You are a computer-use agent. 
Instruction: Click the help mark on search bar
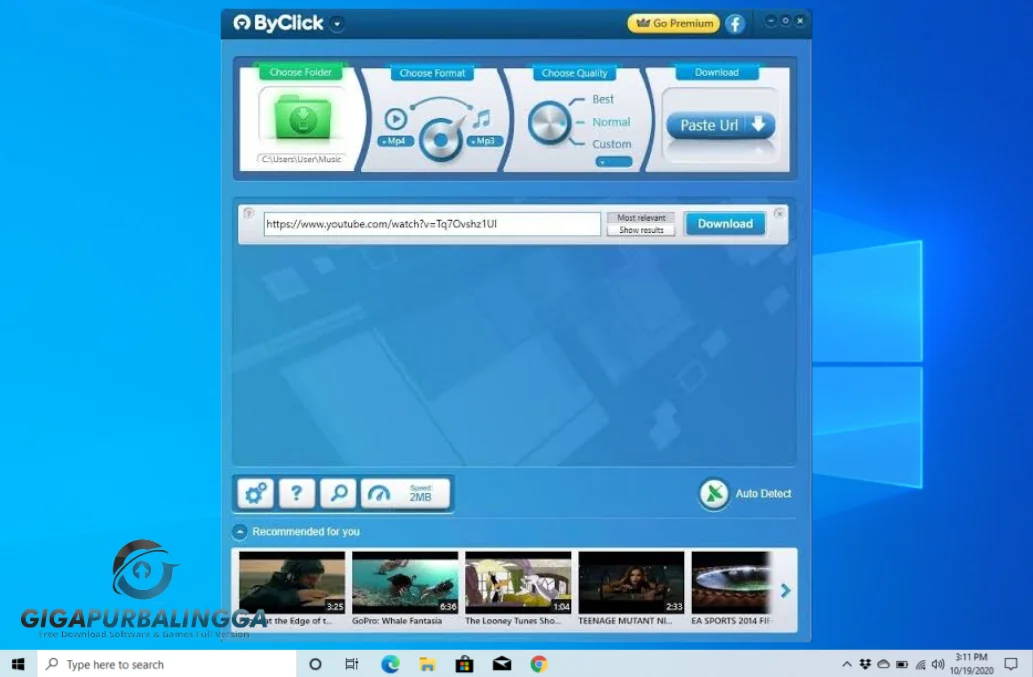(248, 213)
